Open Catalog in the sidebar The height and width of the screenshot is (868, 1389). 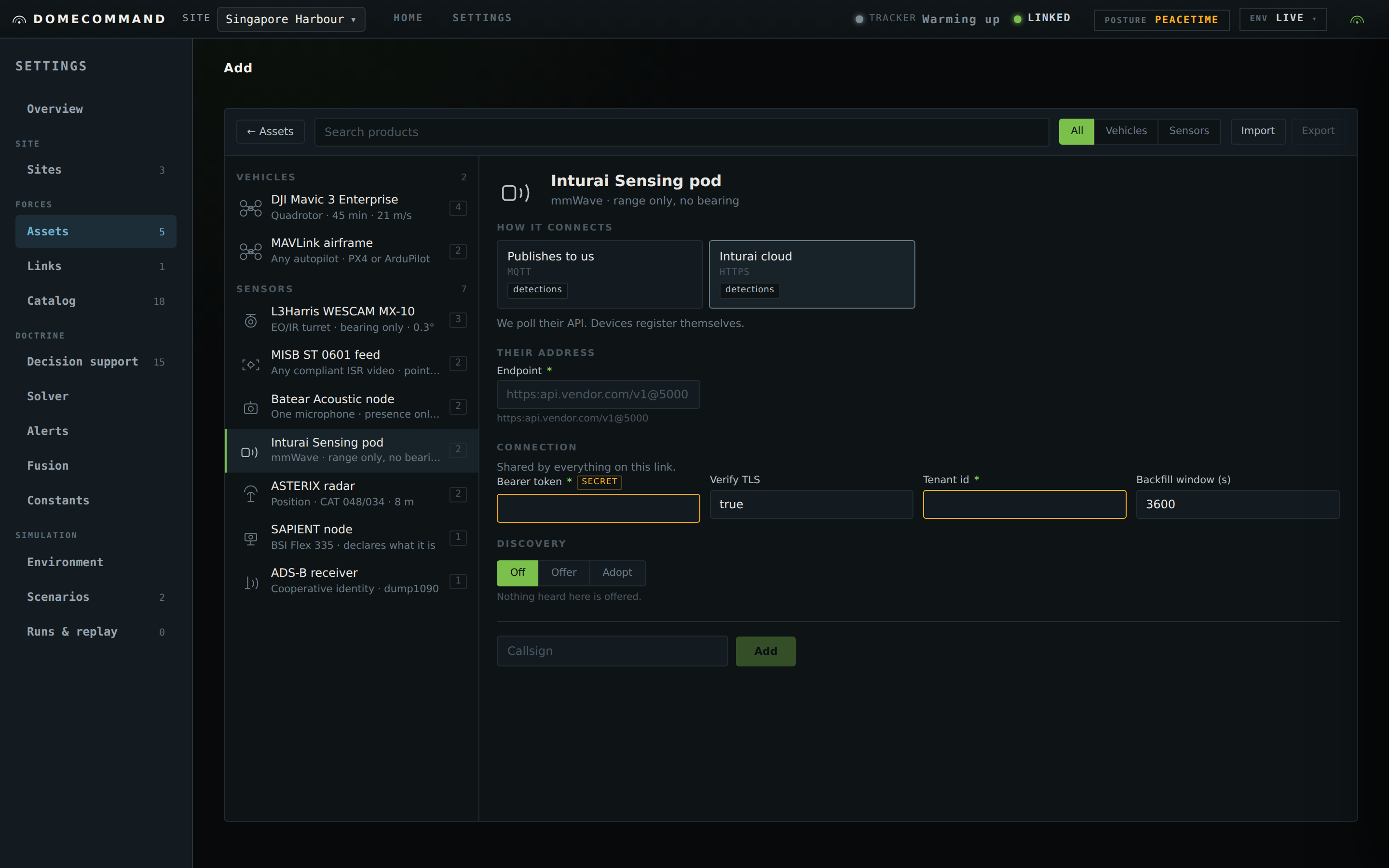click(x=95, y=301)
